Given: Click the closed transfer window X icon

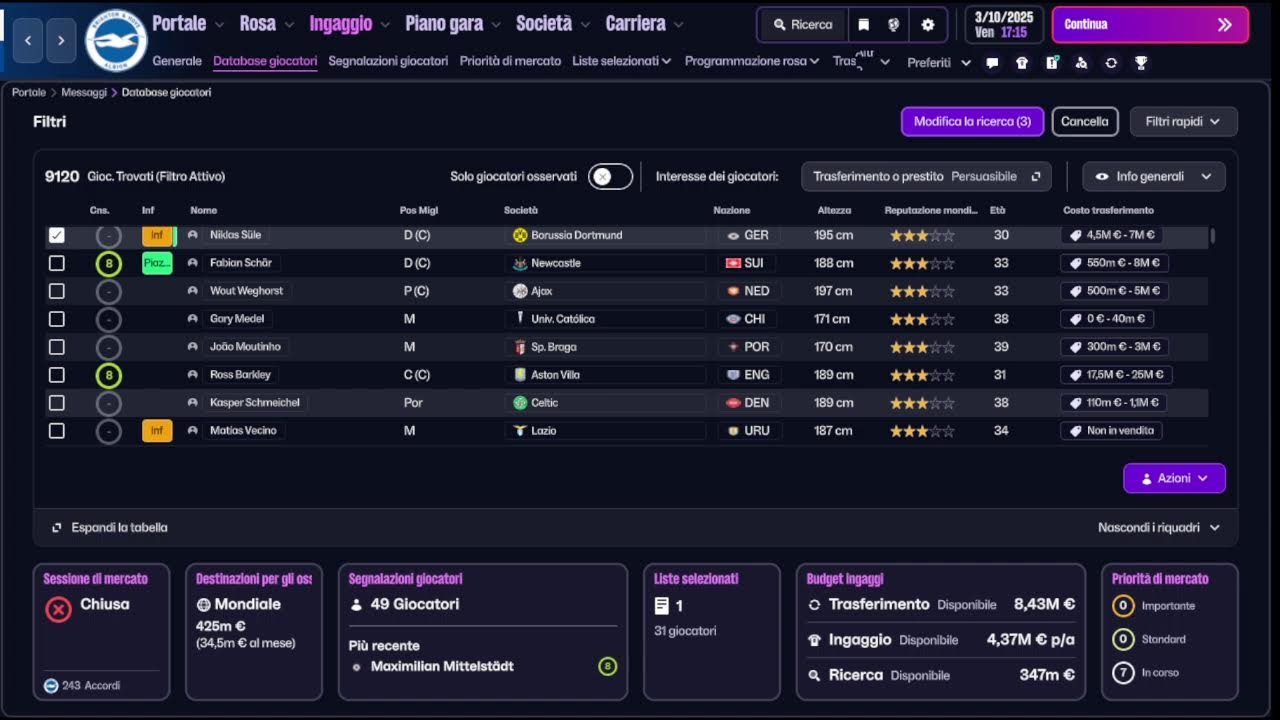Looking at the screenshot, I should [59, 609].
